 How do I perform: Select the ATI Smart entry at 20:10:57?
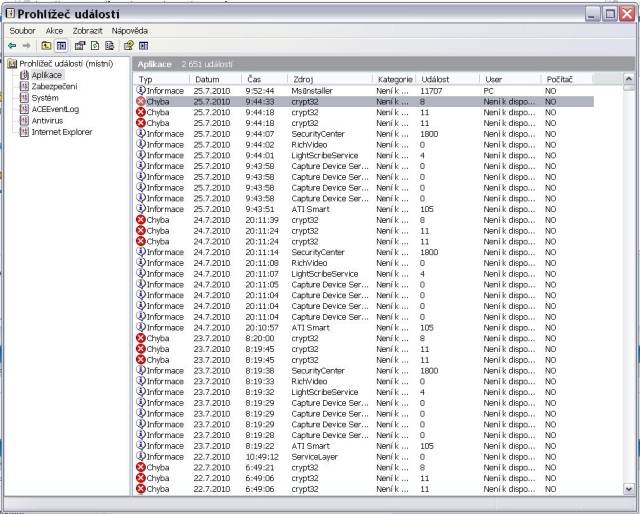[x=363, y=327]
